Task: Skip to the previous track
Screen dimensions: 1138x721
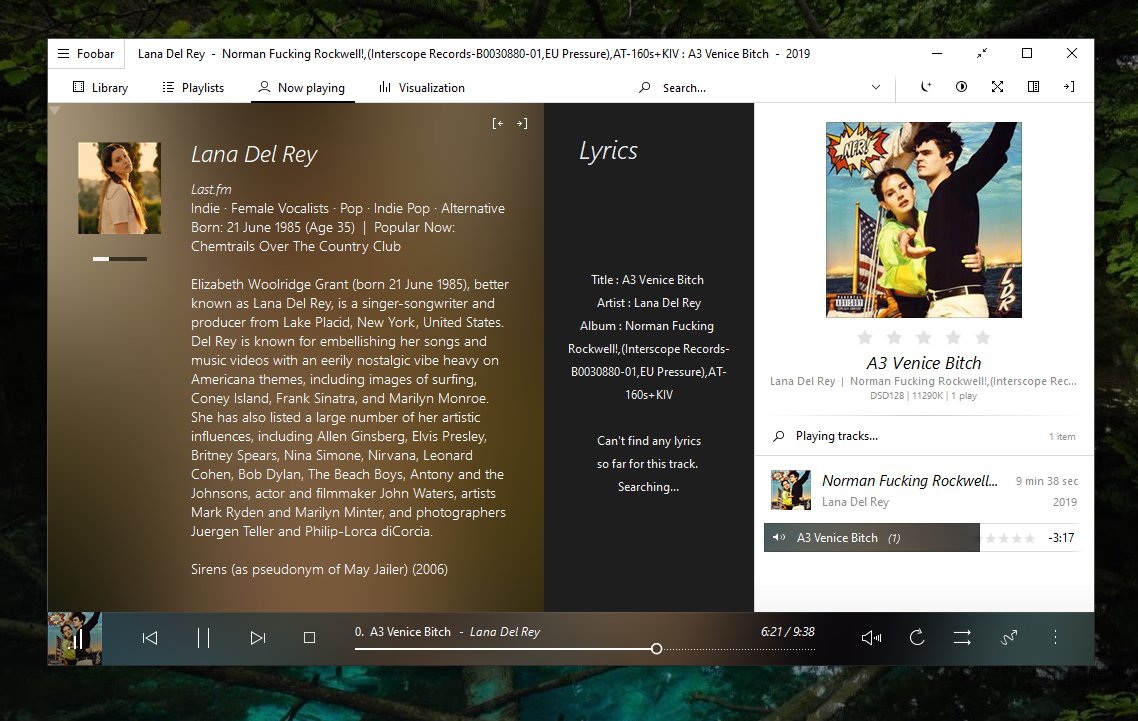Action: pos(150,638)
